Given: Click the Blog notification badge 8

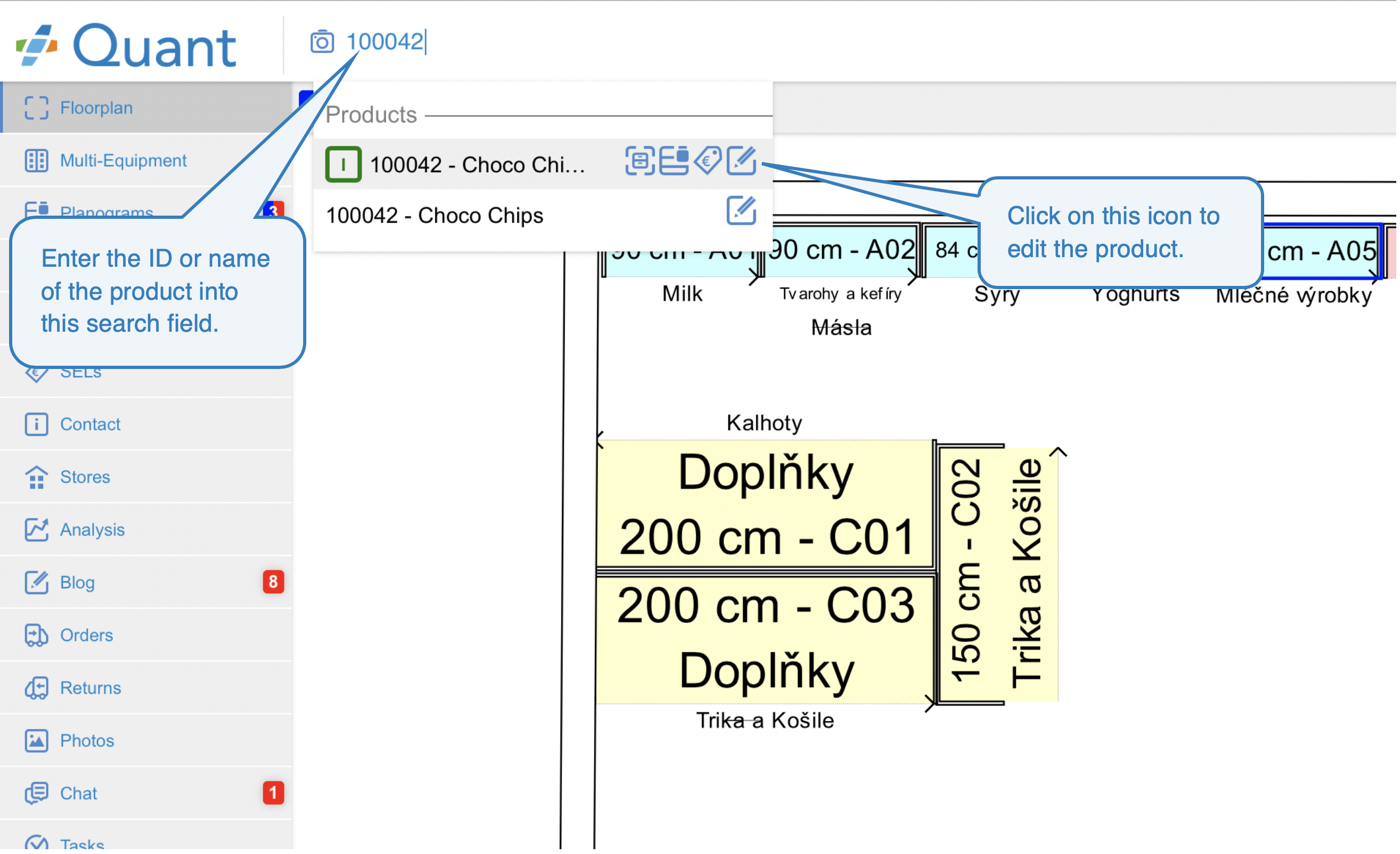Looking at the screenshot, I should pos(273,582).
